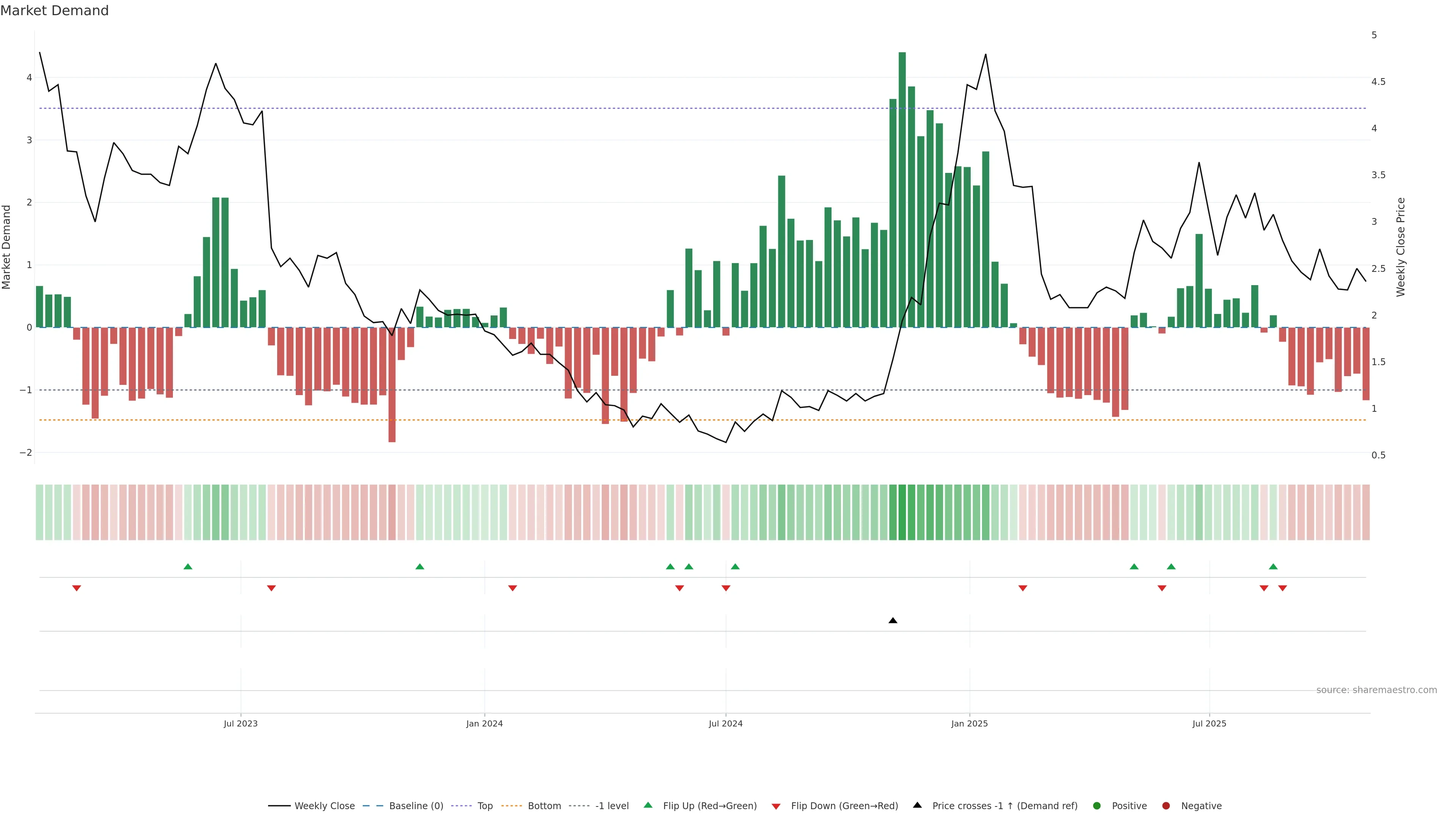1456x819 pixels.
Task: Click the source sharemaestro.com text
Action: (1376, 690)
